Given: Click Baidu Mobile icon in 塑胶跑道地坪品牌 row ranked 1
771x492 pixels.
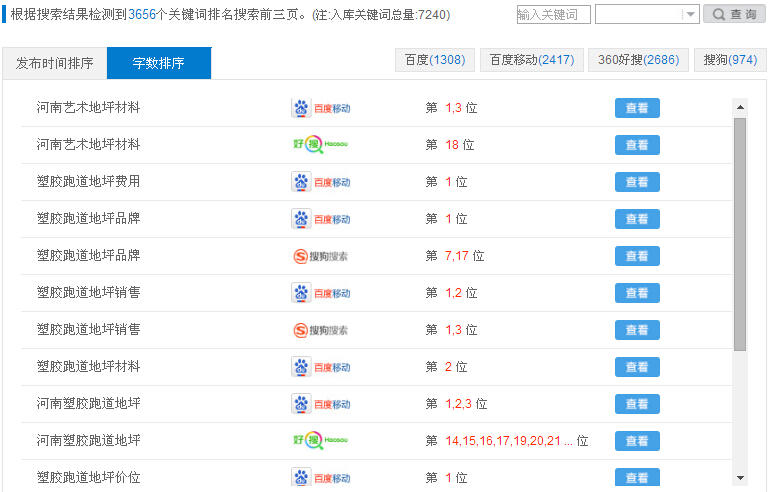Looking at the screenshot, I should [321, 219].
